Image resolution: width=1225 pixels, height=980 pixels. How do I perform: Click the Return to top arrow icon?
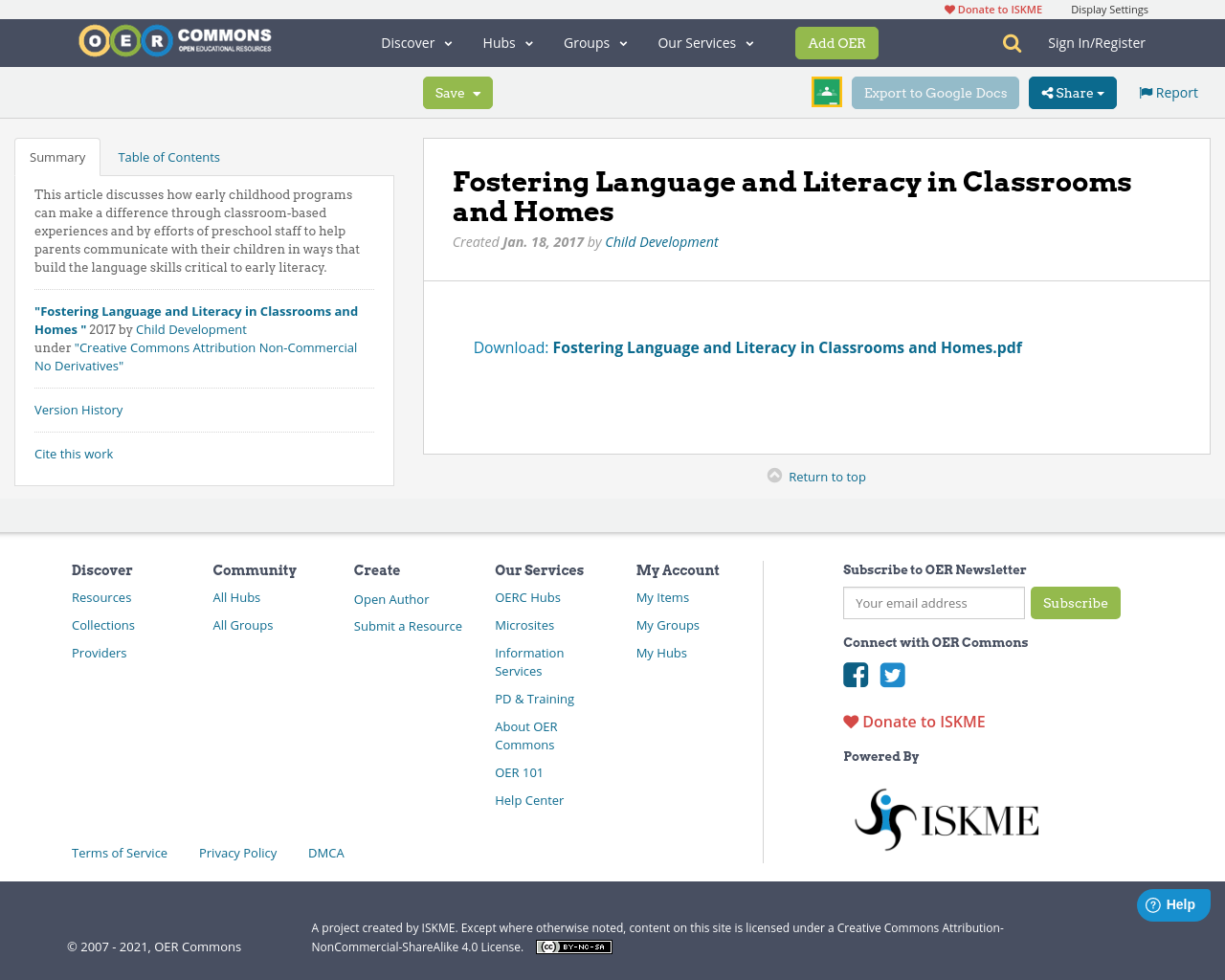coord(774,476)
